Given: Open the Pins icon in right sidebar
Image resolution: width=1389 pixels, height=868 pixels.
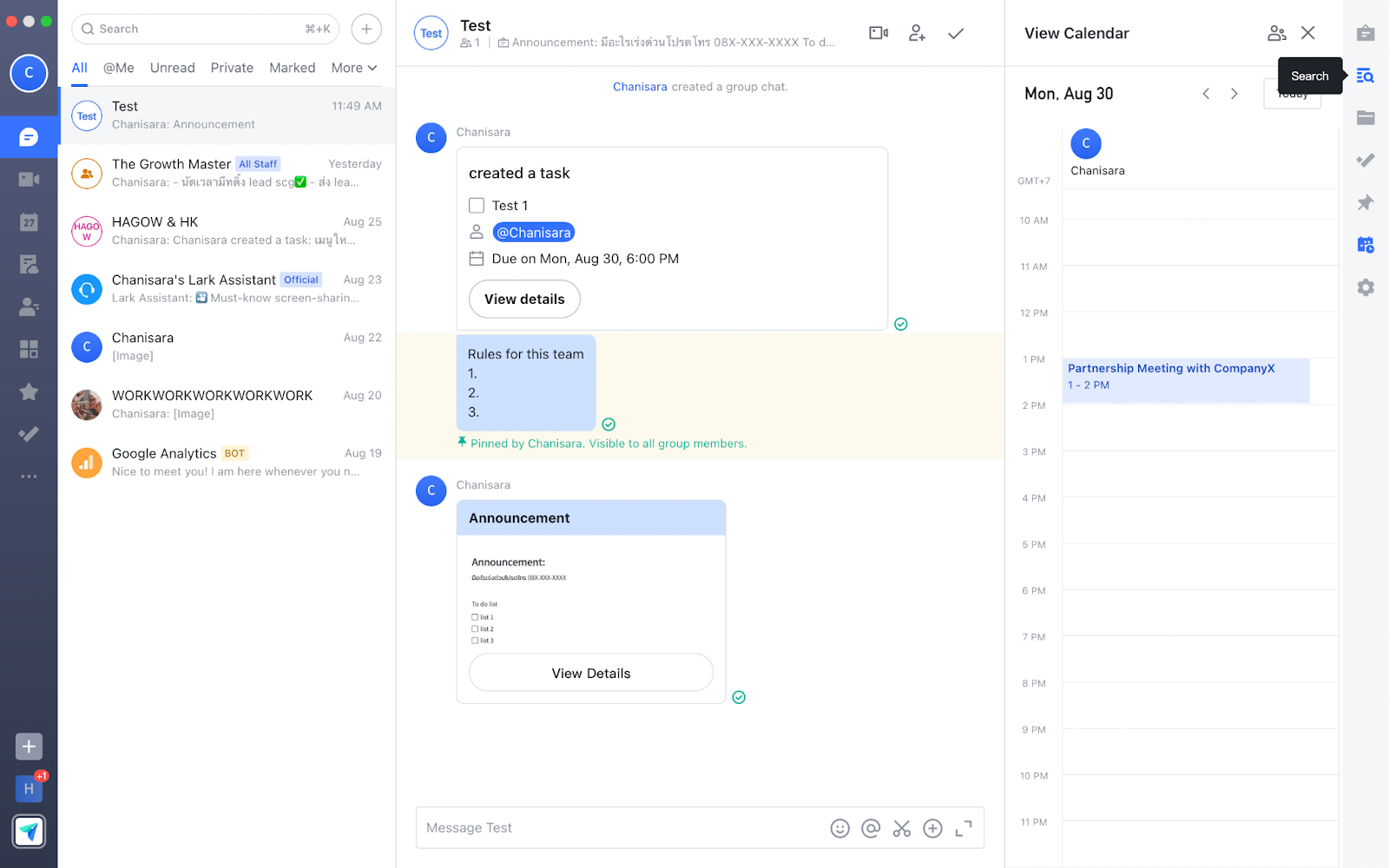Looking at the screenshot, I should [x=1366, y=202].
